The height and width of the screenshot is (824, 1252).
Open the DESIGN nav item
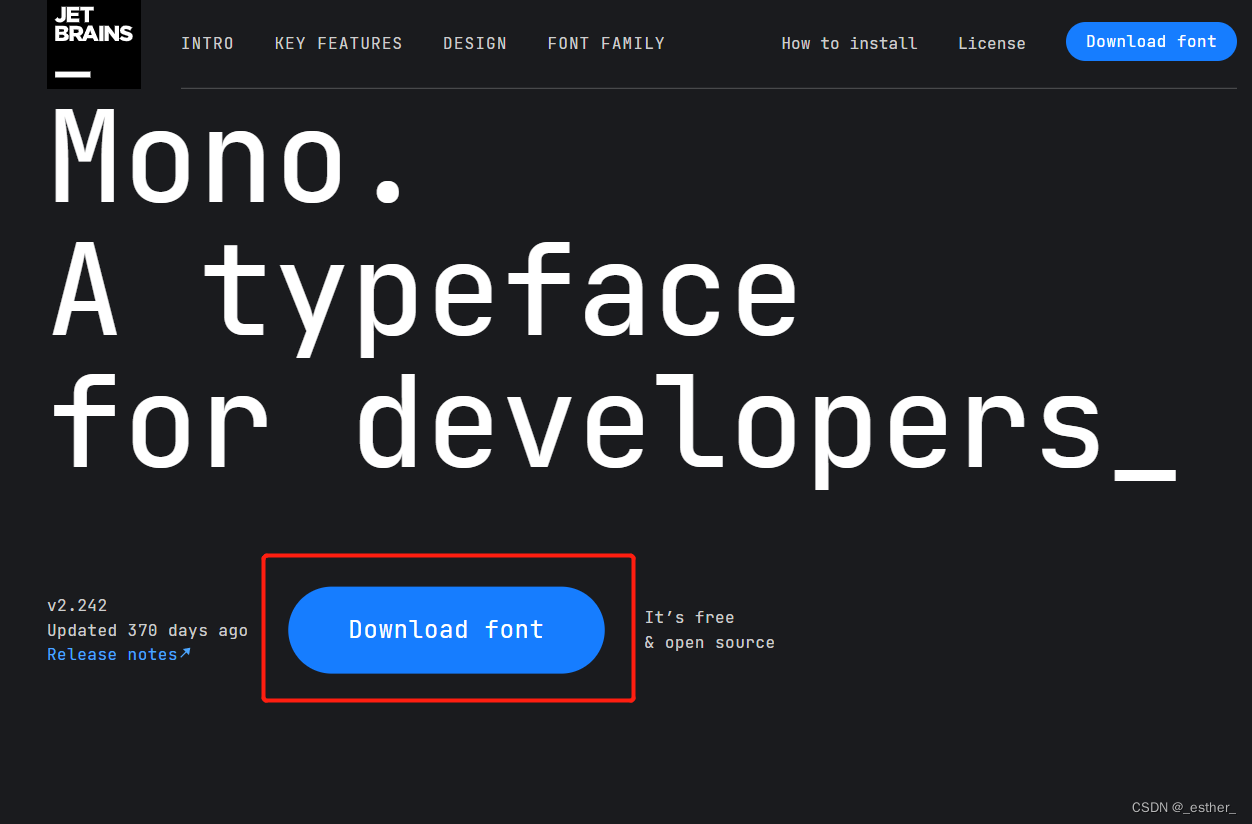[x=475, y=44]
